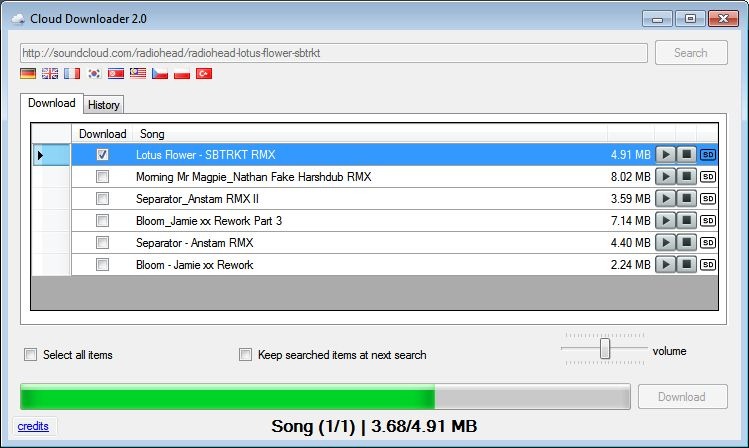
Task: Select the Bloom - Jamie xx Rework title
Action: (x=195, y=265)
